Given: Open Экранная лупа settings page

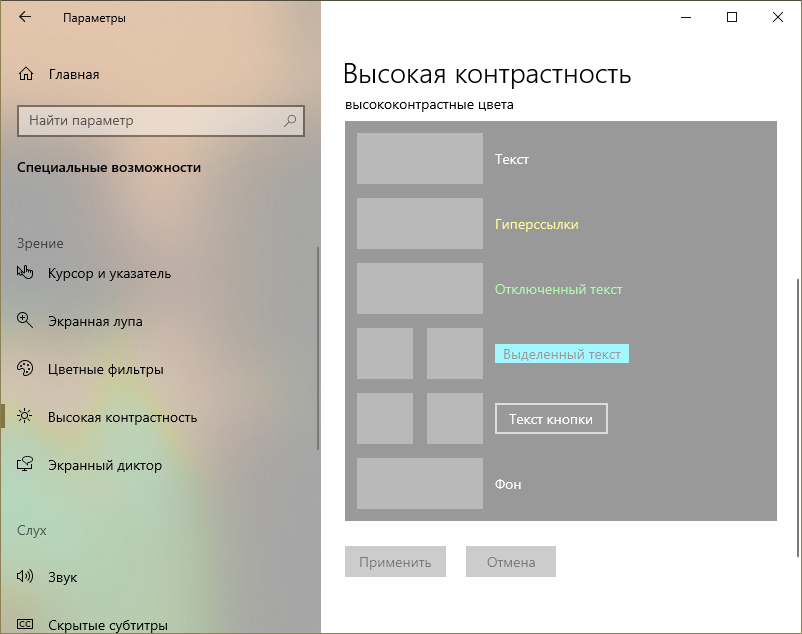Looking at the screenshot, I should point(95,321).
